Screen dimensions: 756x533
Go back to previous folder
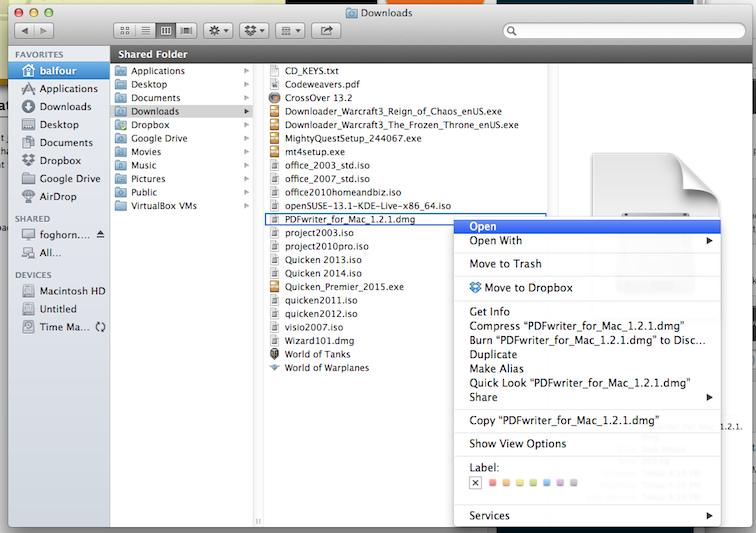pos(25,31)
